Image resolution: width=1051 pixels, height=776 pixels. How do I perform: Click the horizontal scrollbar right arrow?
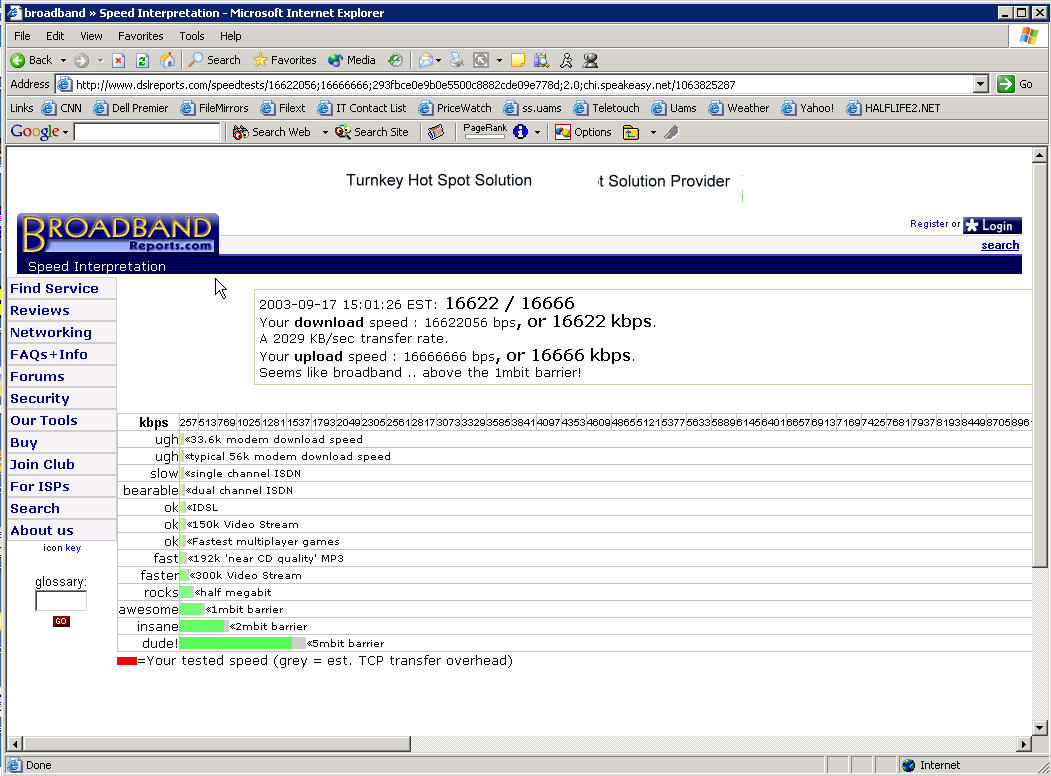click(x=1024, y=744)
